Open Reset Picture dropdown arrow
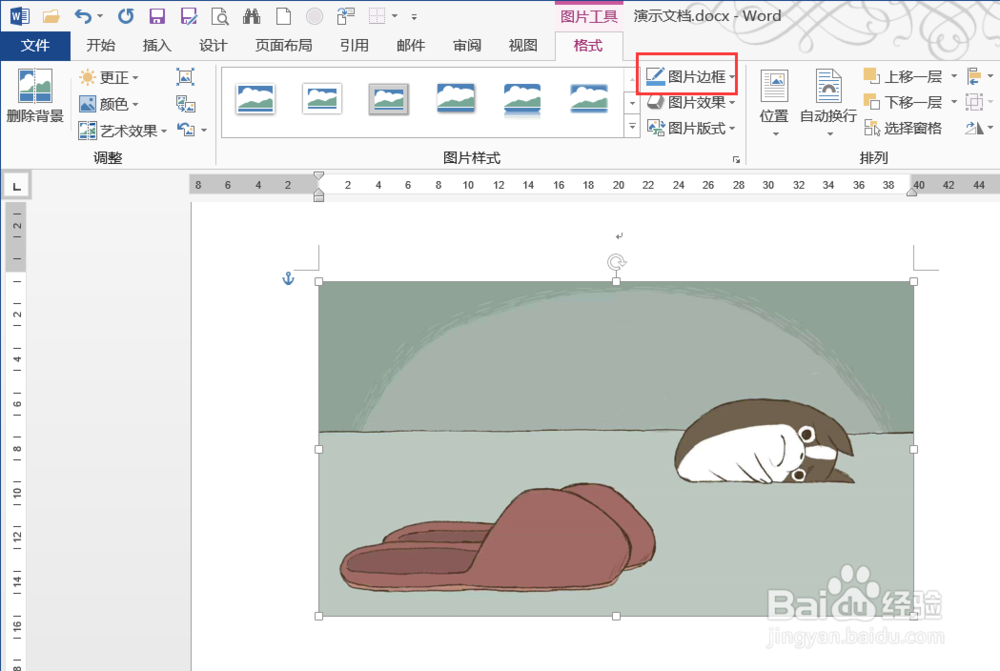 tap(204, 130)
